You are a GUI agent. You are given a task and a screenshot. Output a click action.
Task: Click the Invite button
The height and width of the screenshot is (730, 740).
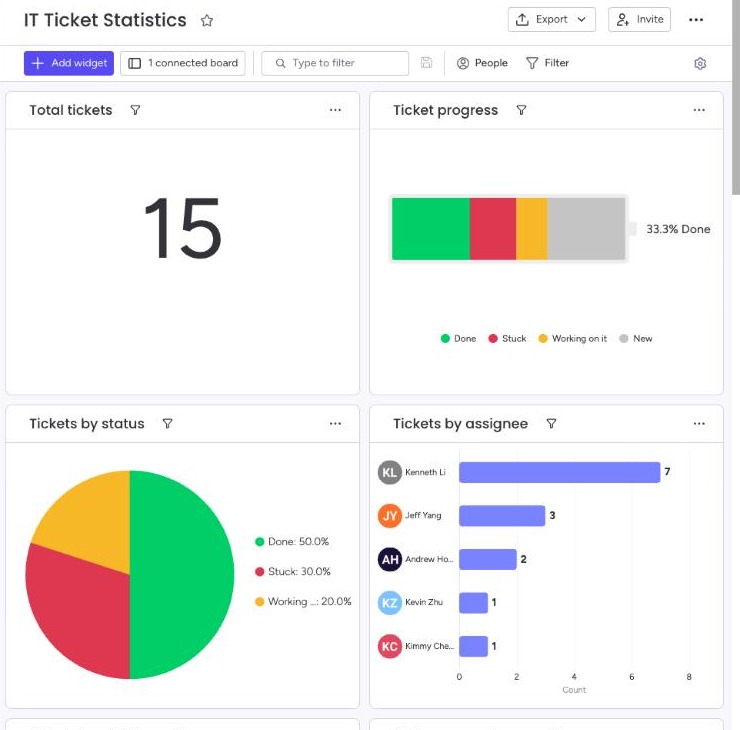(x=639, y=20)
